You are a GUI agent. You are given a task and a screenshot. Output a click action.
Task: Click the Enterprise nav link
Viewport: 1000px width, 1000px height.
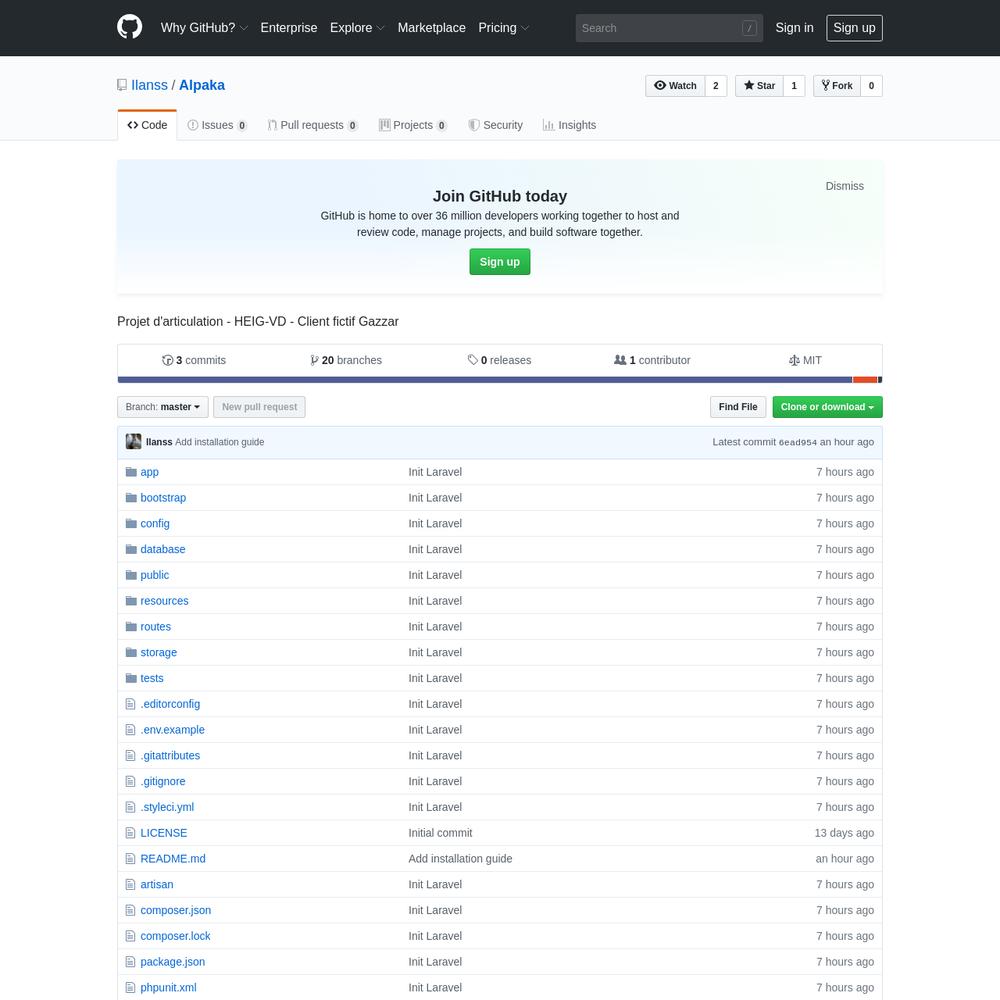(289, 27)
